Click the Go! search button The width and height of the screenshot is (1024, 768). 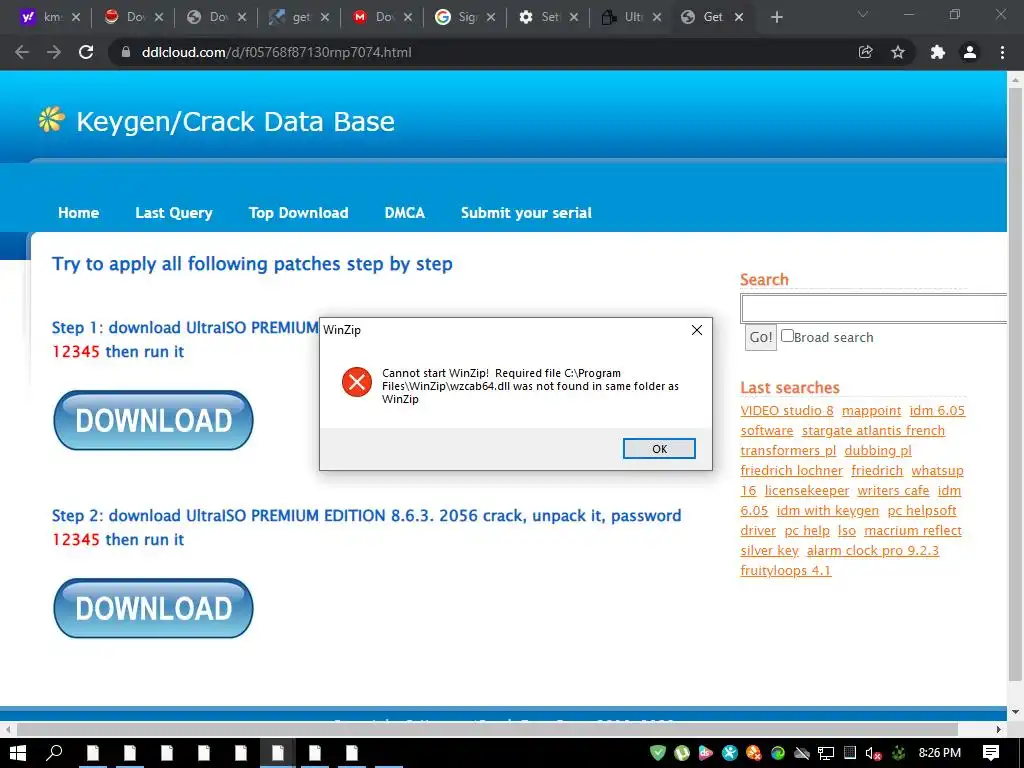click(761, 338)
